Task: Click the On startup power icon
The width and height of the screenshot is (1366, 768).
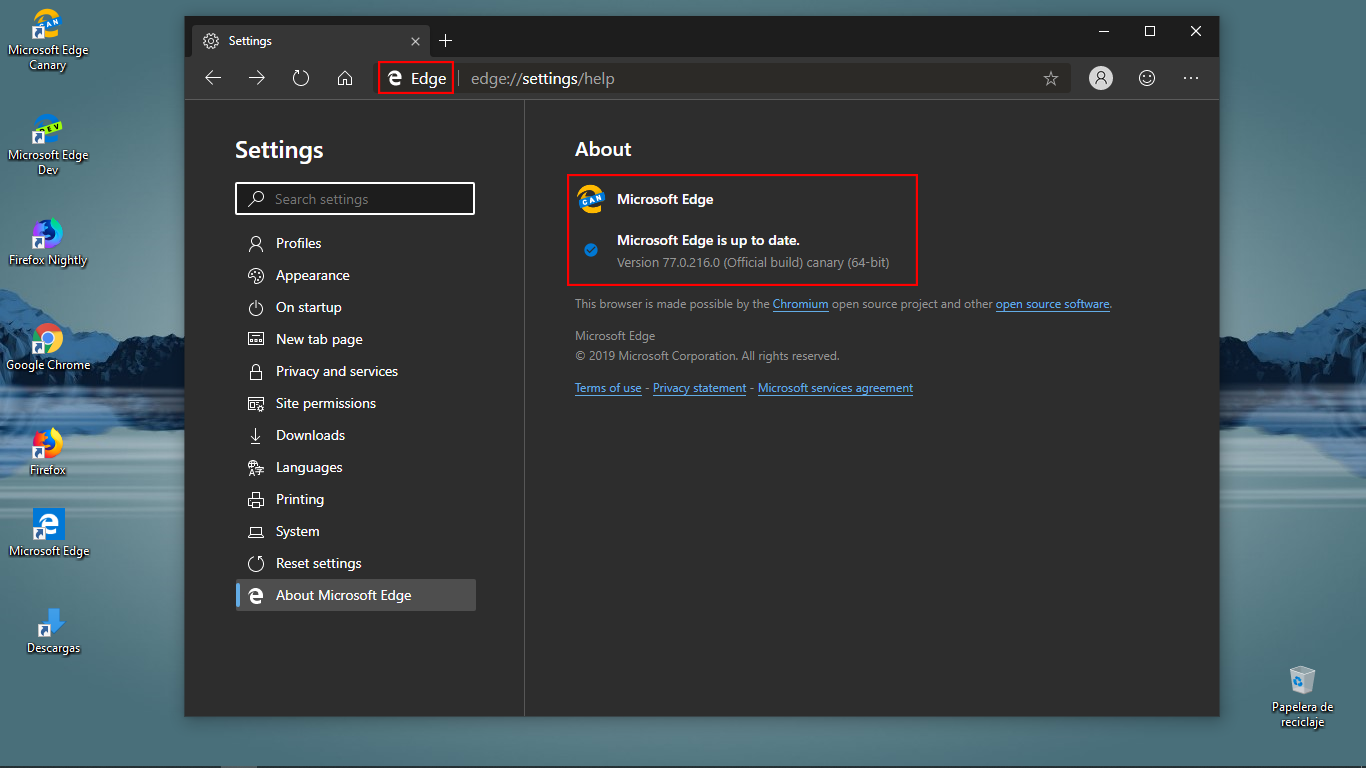Action: 255,307
